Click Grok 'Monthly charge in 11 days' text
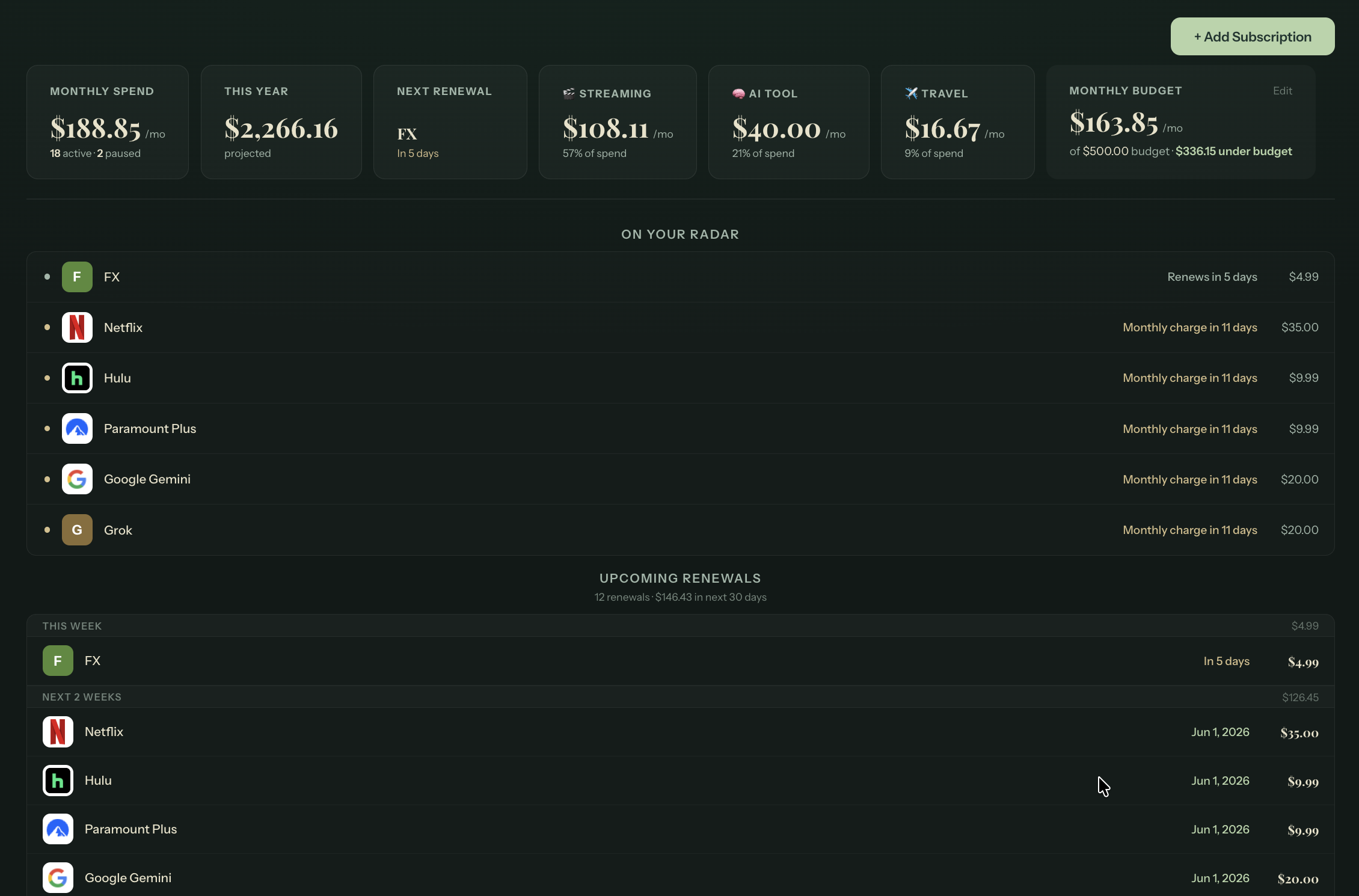The width and height of the screenshot is (1359, 896). 1190,530
